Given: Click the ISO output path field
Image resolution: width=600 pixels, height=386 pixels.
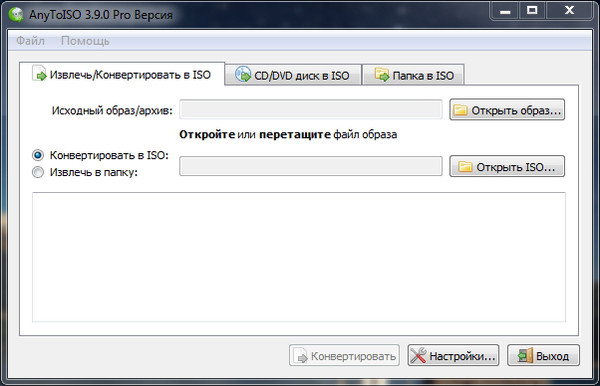Looking at the screenshot, I should (311, 166).
